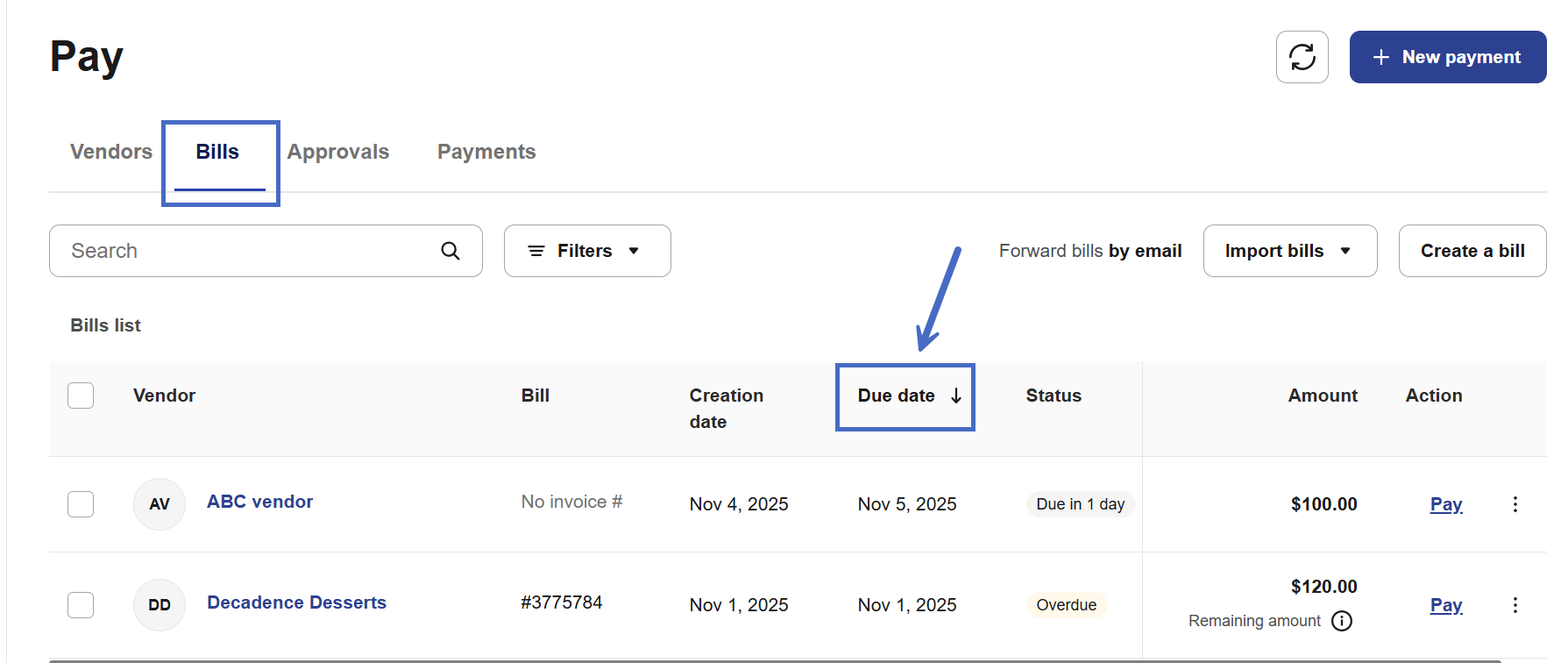Image resolution: width=1568 pixels, height=663 pixels.
Task: Open the Filters dropdown
Action: 586,251
